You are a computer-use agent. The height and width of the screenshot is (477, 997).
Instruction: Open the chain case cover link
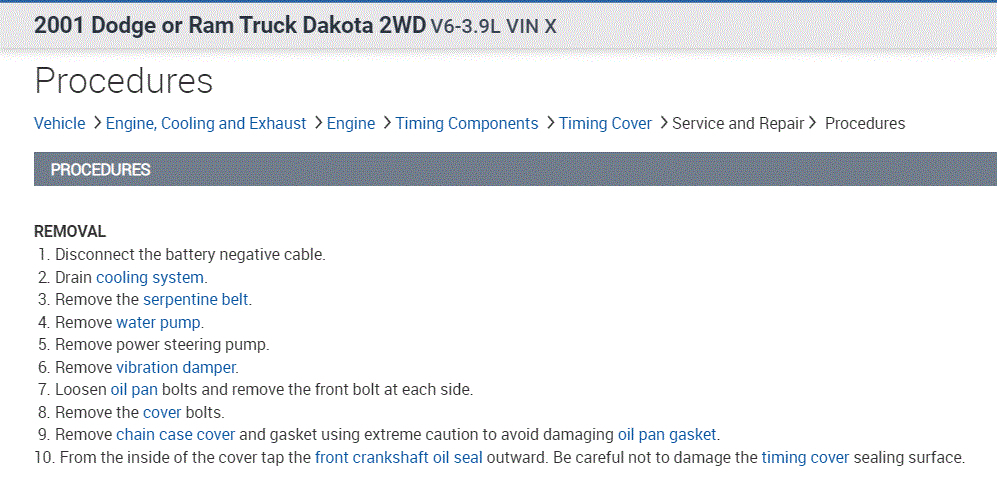(x=175, y=435)
